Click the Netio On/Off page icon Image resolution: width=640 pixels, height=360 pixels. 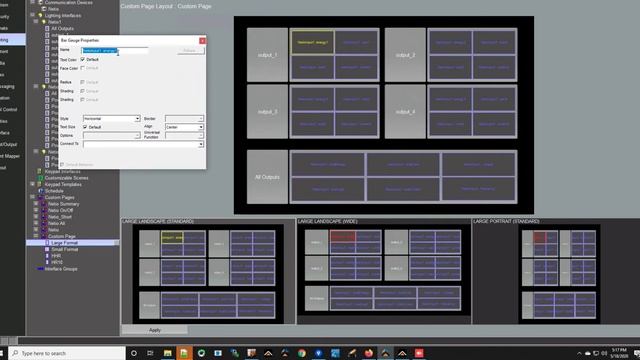coord(44,211)
